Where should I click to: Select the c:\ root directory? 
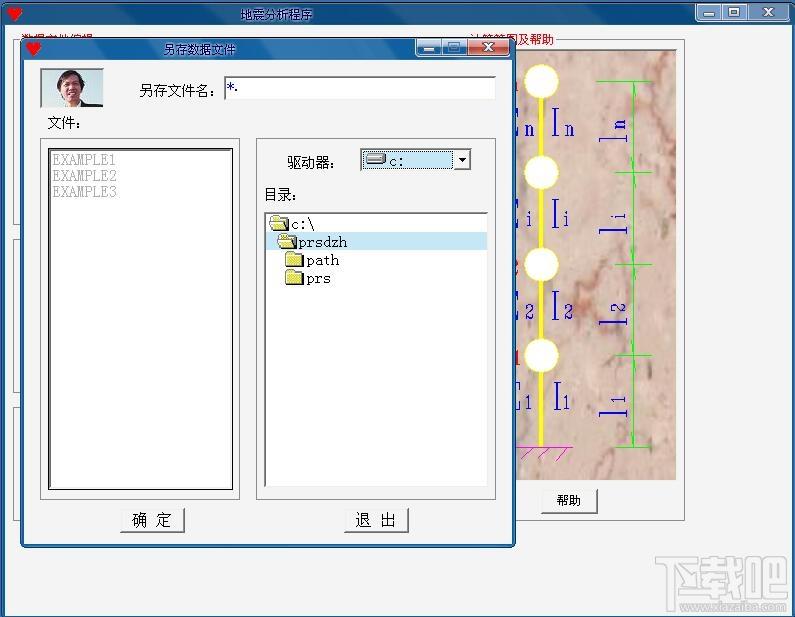(x=376, y=224)
